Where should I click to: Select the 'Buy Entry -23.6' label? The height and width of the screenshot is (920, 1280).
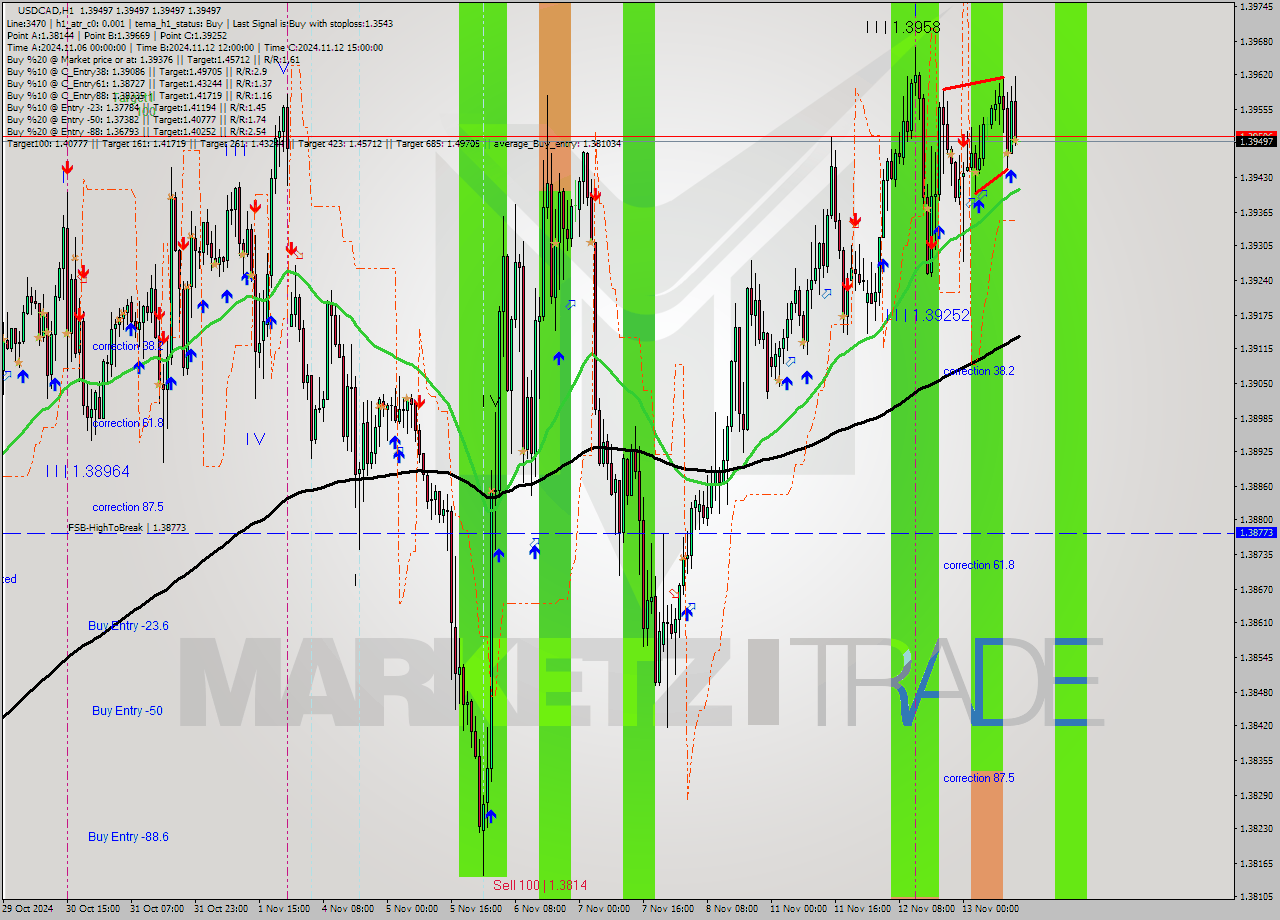tap(128, 626)
